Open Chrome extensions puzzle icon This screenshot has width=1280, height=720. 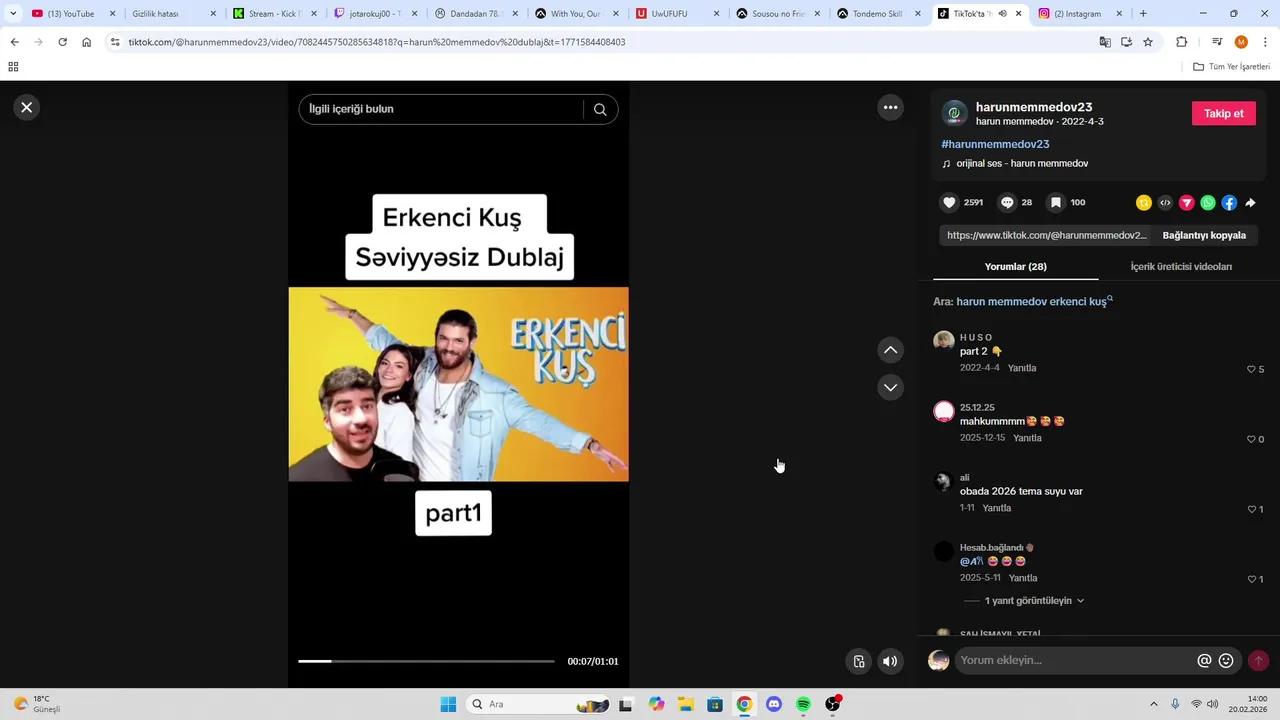pyautogui.click(x=1181, y=42)
